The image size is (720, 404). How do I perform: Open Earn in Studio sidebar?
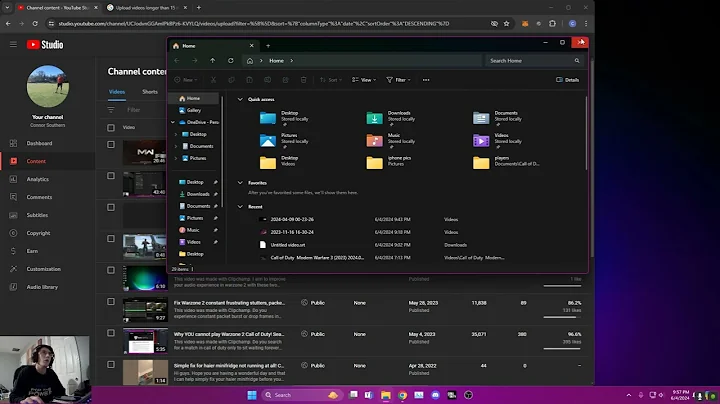tap(32, 251)
